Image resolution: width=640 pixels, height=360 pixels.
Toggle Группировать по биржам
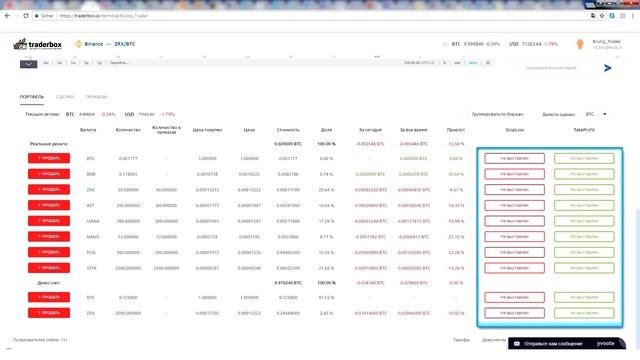click(497, 114)
